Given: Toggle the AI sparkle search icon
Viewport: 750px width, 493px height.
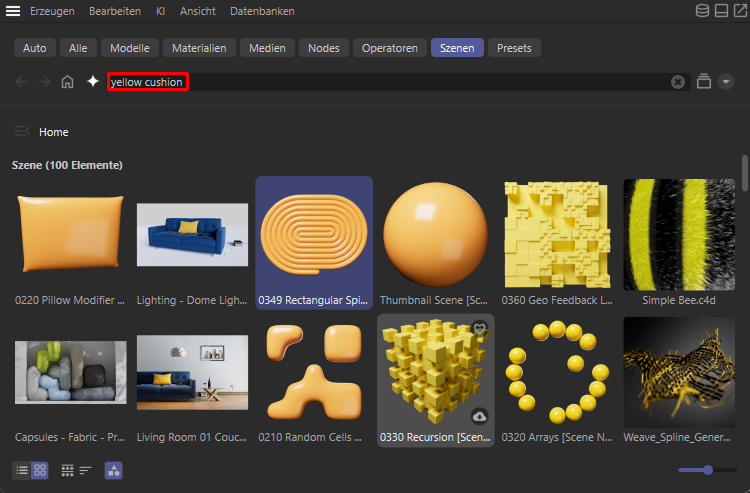Looking at the screenshot, I should click(93, 81).
